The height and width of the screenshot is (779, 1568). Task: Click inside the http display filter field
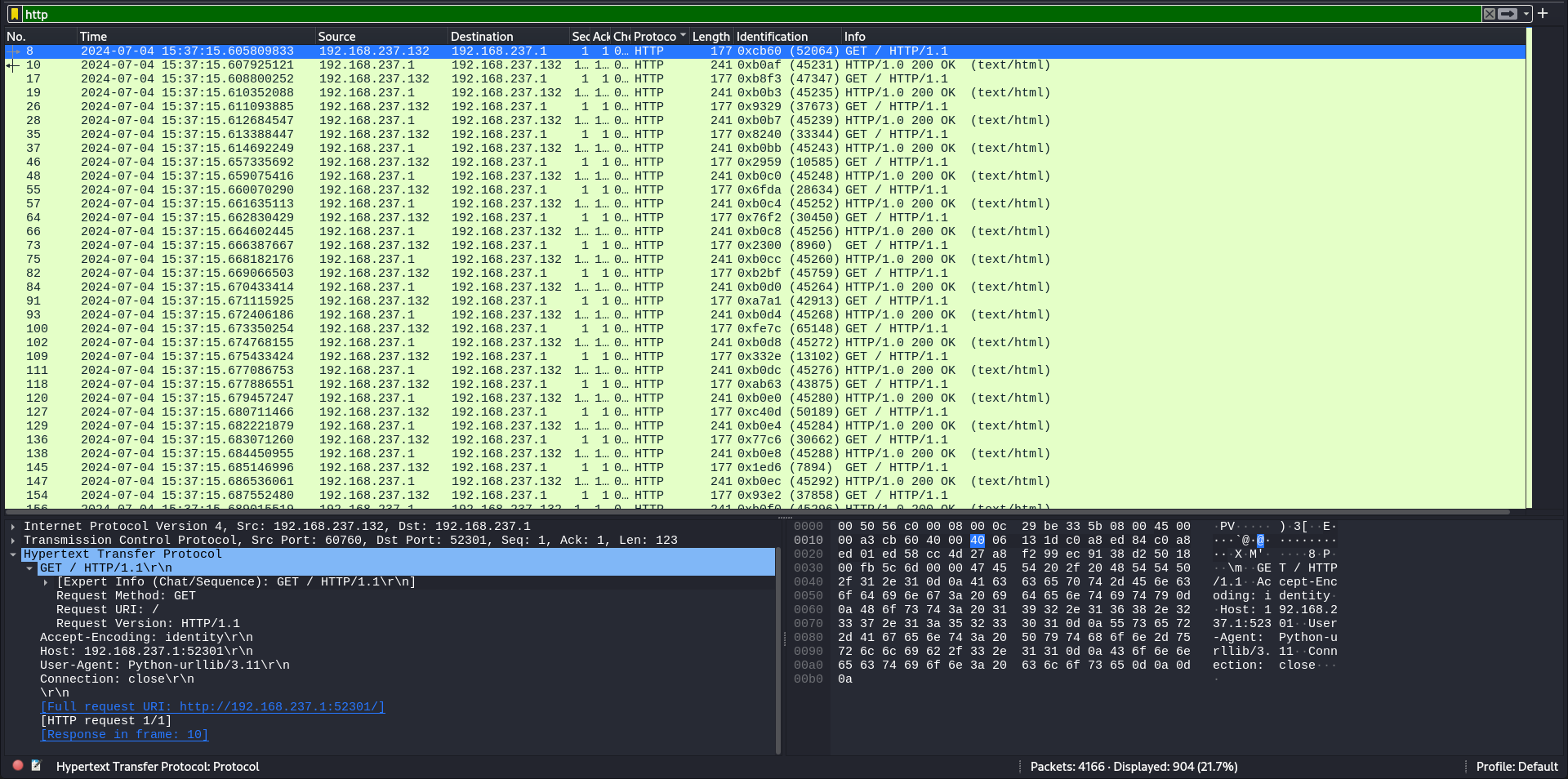coord(735,14)
